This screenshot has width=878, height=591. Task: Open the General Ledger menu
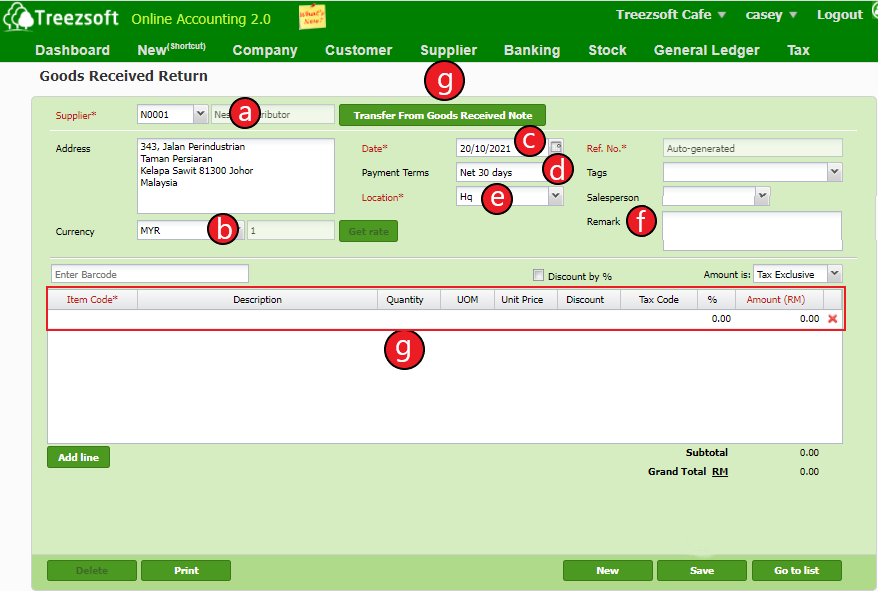tap(707, 50)
